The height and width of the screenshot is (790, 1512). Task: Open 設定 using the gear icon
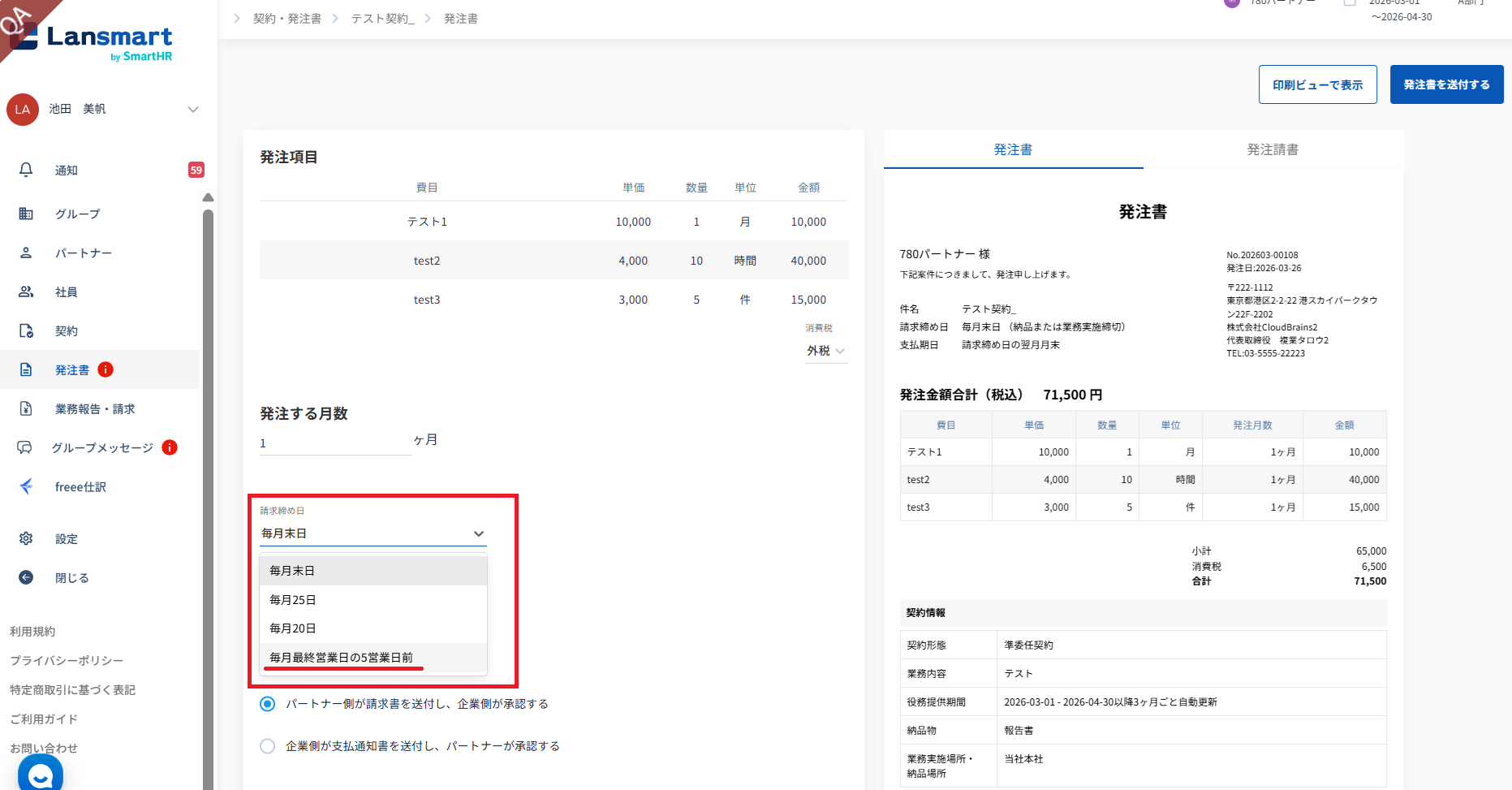26,538
